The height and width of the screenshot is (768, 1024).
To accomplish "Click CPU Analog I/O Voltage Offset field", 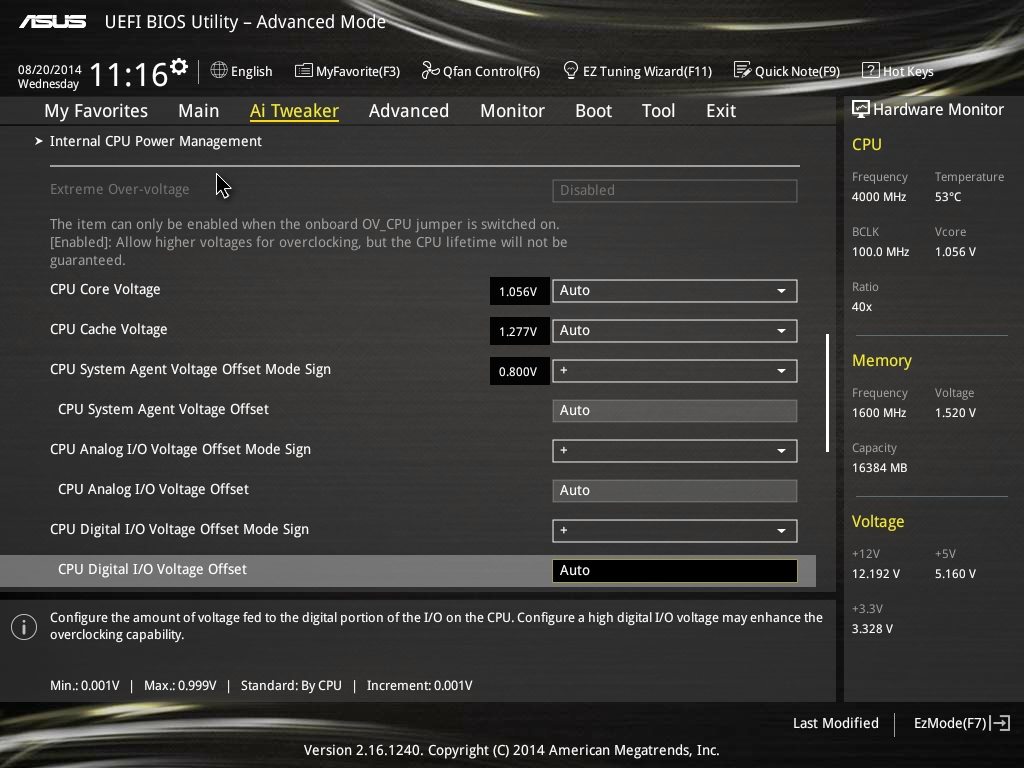I will (x=675, y=490).
